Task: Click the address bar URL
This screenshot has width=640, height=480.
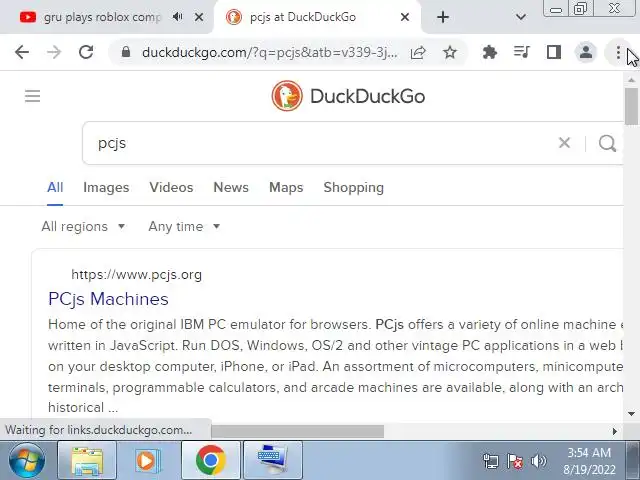Action: tap(269, 52)
